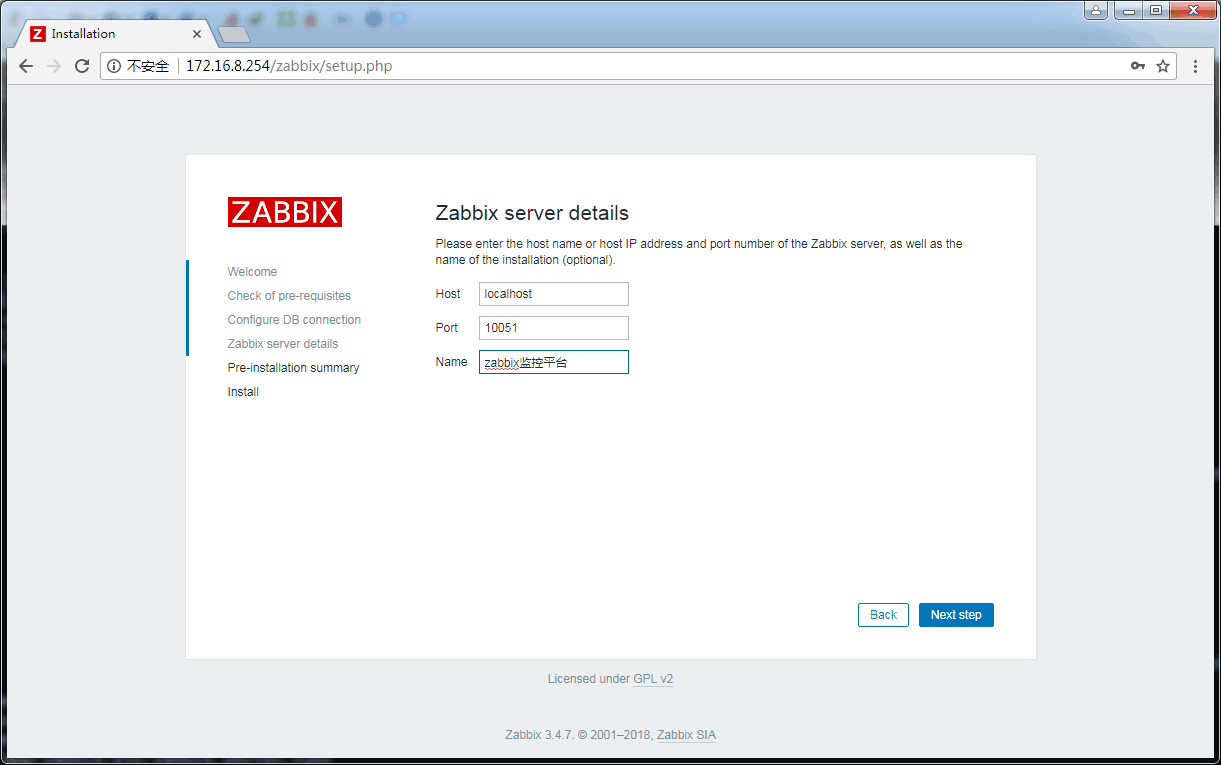Image resolution: width=1221 pixels, height=765 pixels.
Task: Click the site security info icon
Action: click(x=114, y=66)
